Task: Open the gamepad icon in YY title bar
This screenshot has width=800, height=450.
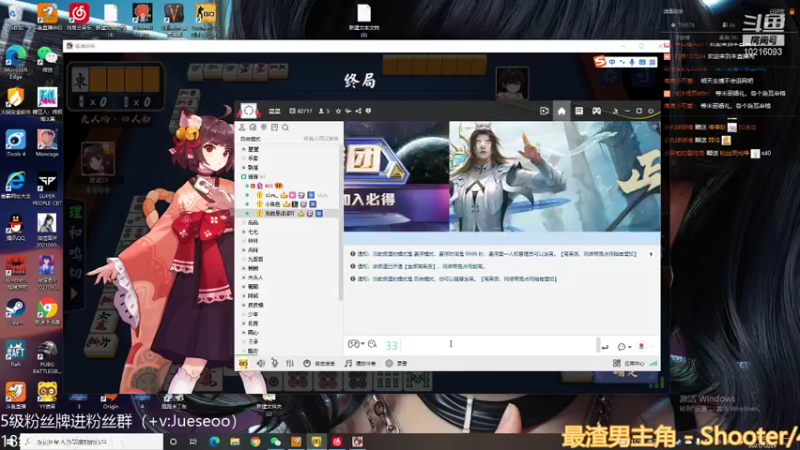Action: coord(596,111)
